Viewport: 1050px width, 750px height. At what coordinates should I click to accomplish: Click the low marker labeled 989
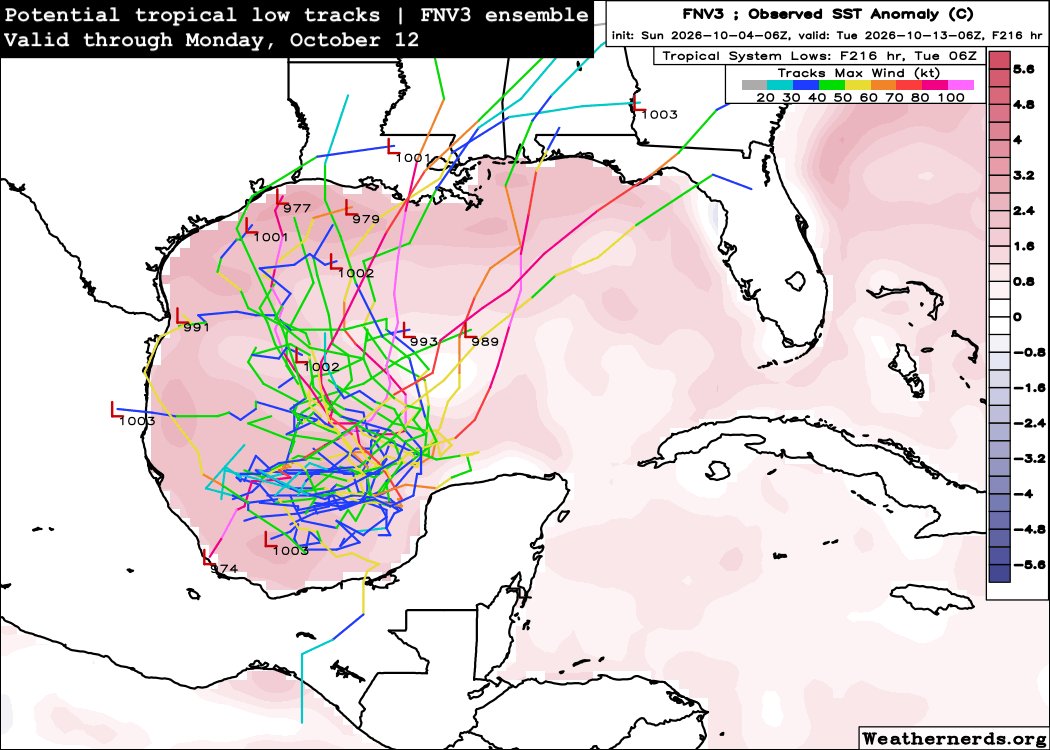(x=469, y=329)
